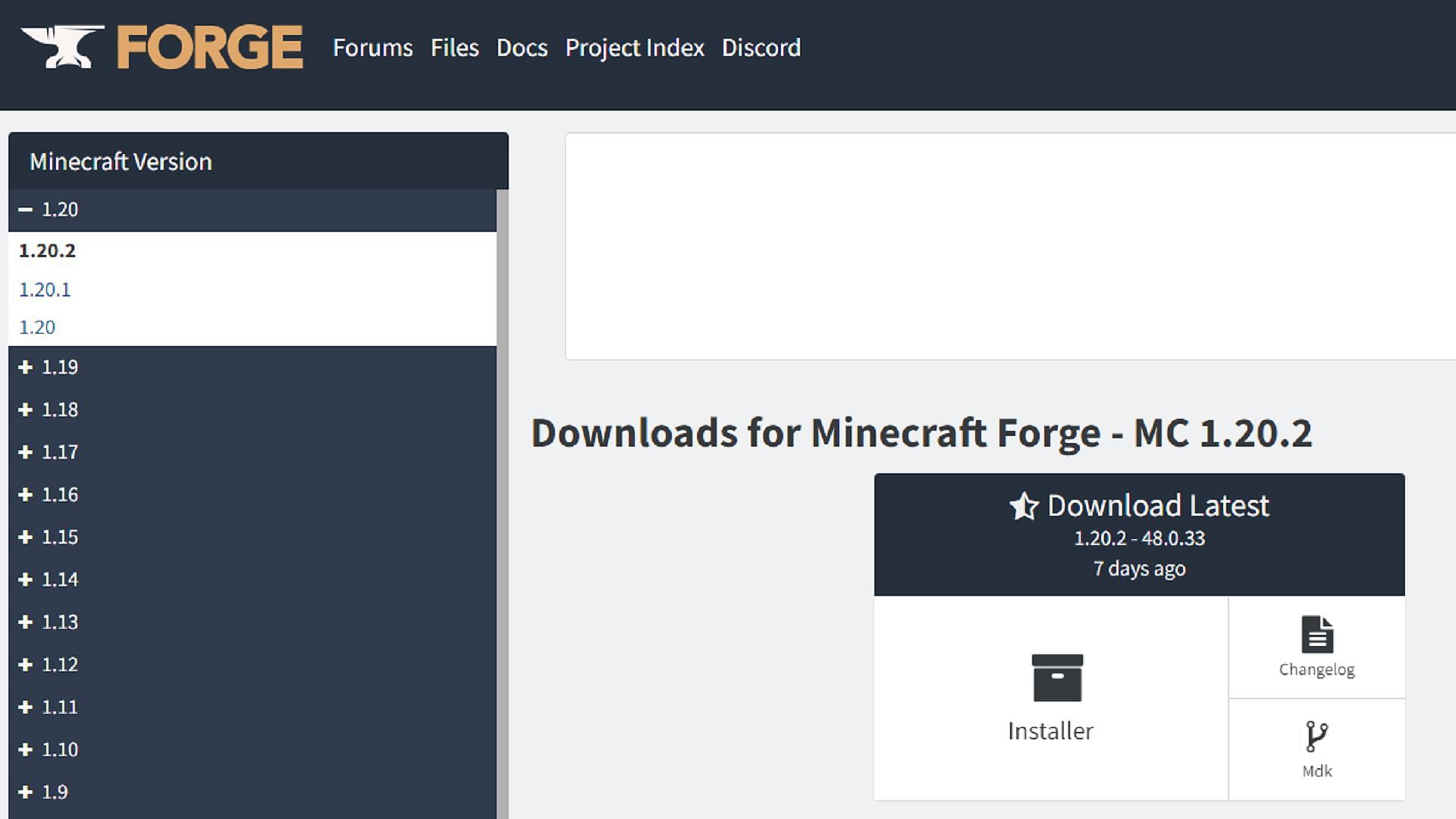1456x819 pixels.
Task: Click the star icon beside Download Latest
Action: tap(1024, 506)
